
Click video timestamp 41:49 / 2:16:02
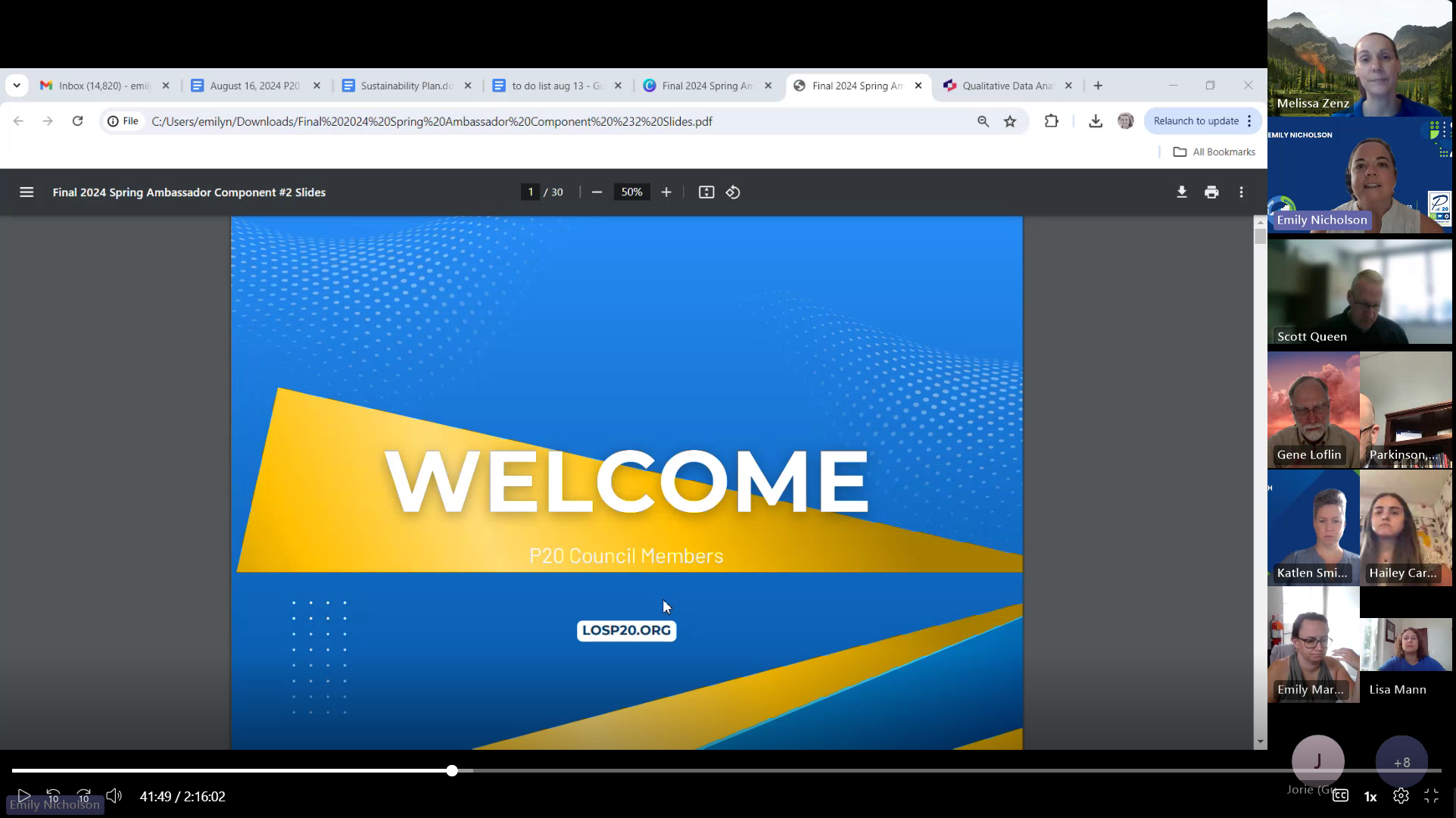pos(182,797)
